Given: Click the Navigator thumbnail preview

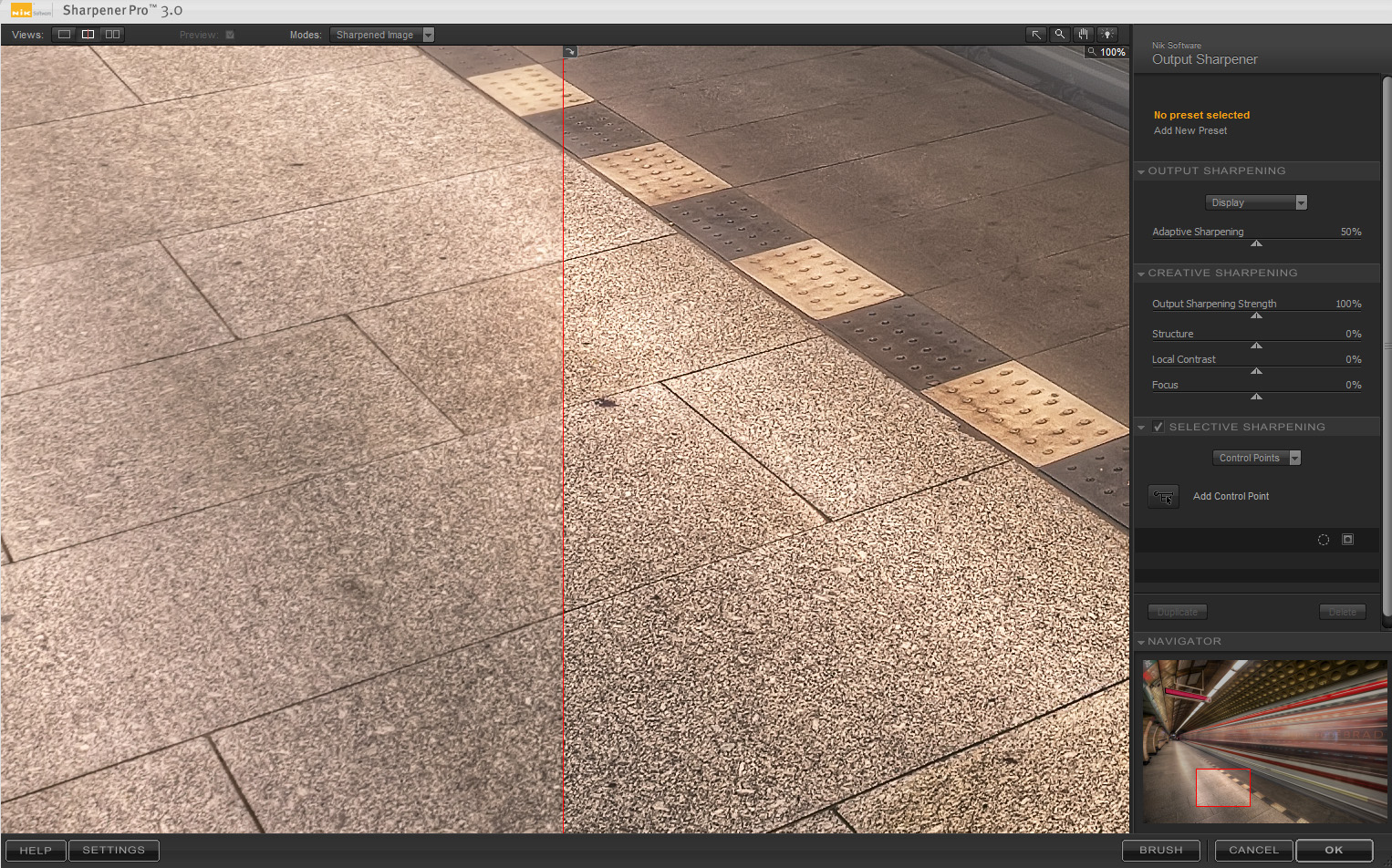Looking at the screenshot, I should pyautogui.click(x=1264, y=741).
